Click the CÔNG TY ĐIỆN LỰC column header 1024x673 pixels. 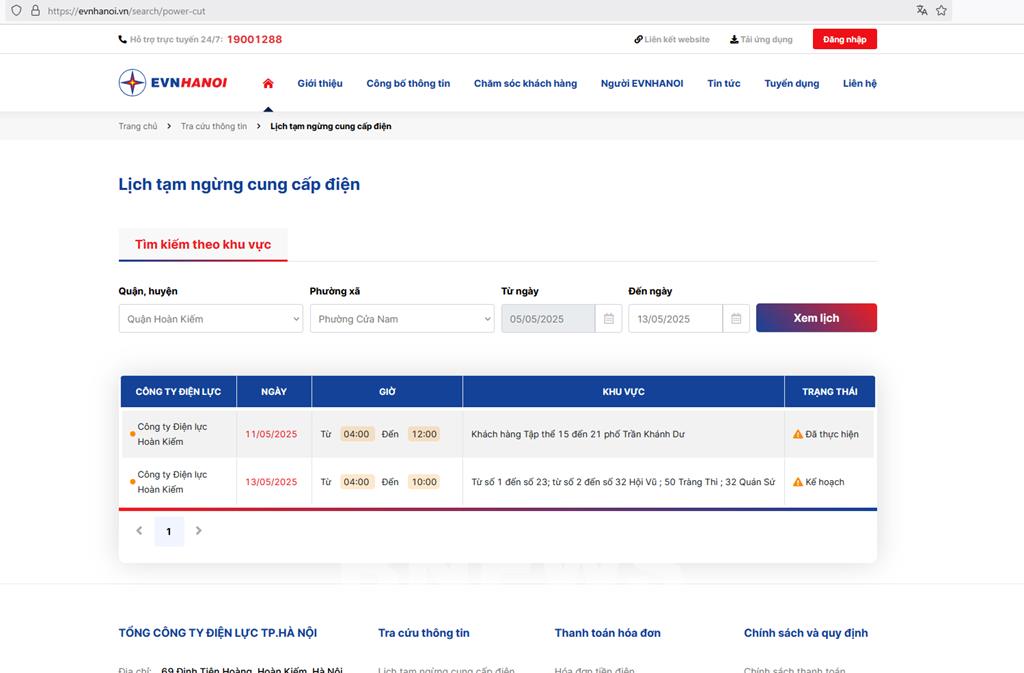tap(178, 392)
